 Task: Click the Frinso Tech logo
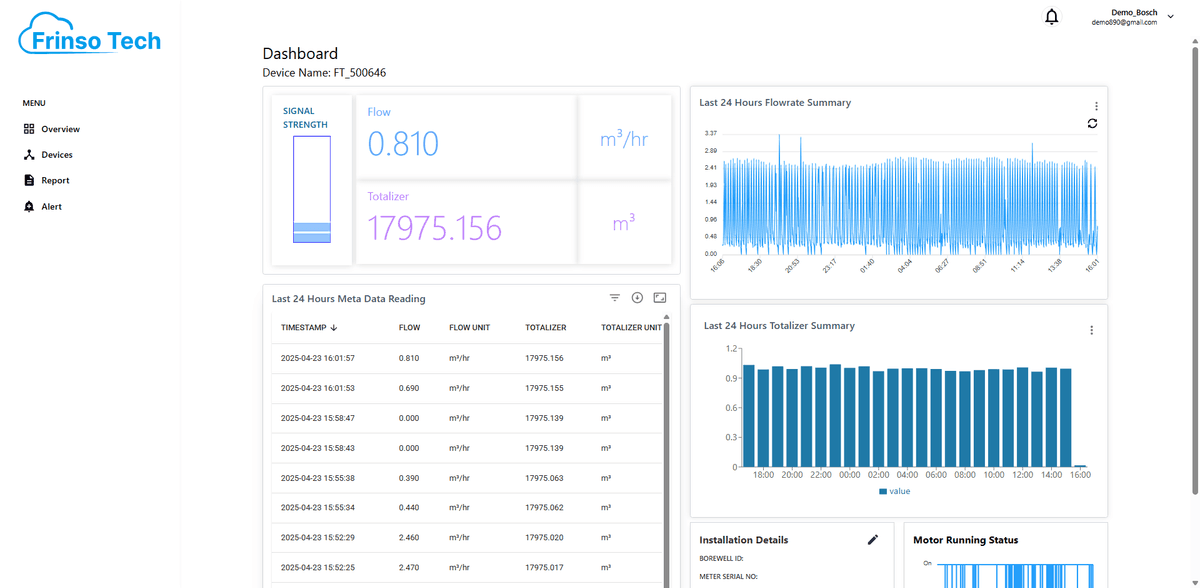click(90, 36)
